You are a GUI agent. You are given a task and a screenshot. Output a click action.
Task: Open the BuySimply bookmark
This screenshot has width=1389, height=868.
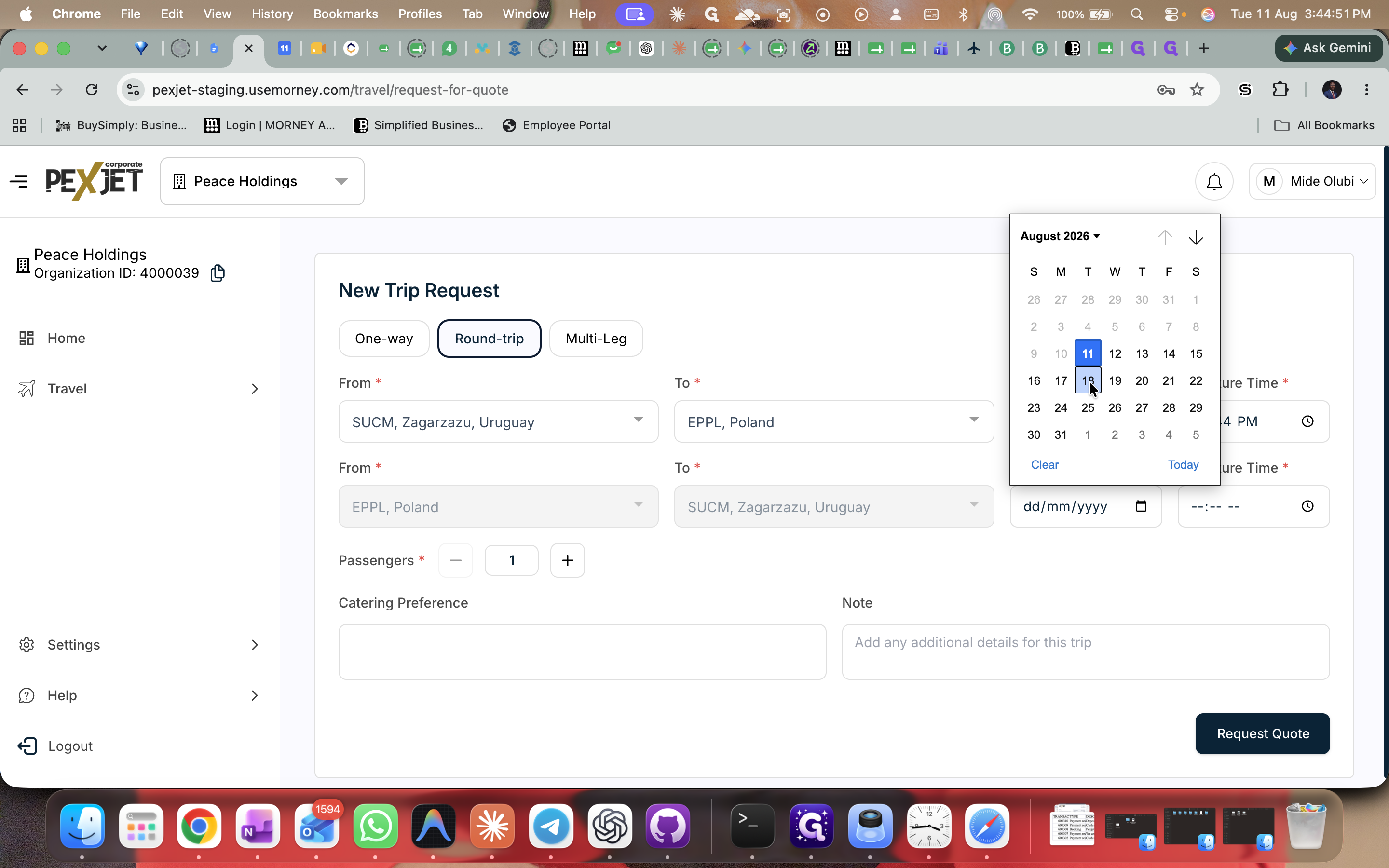(121, 125)
